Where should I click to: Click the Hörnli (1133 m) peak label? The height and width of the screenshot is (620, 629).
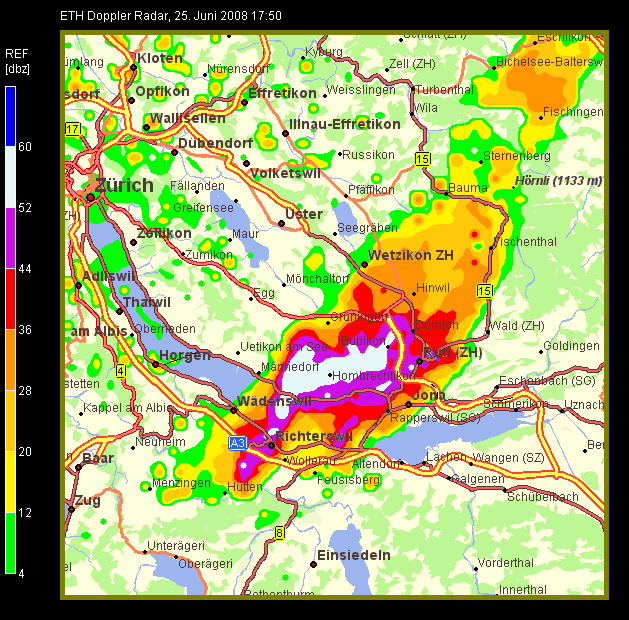click(559, 181)
